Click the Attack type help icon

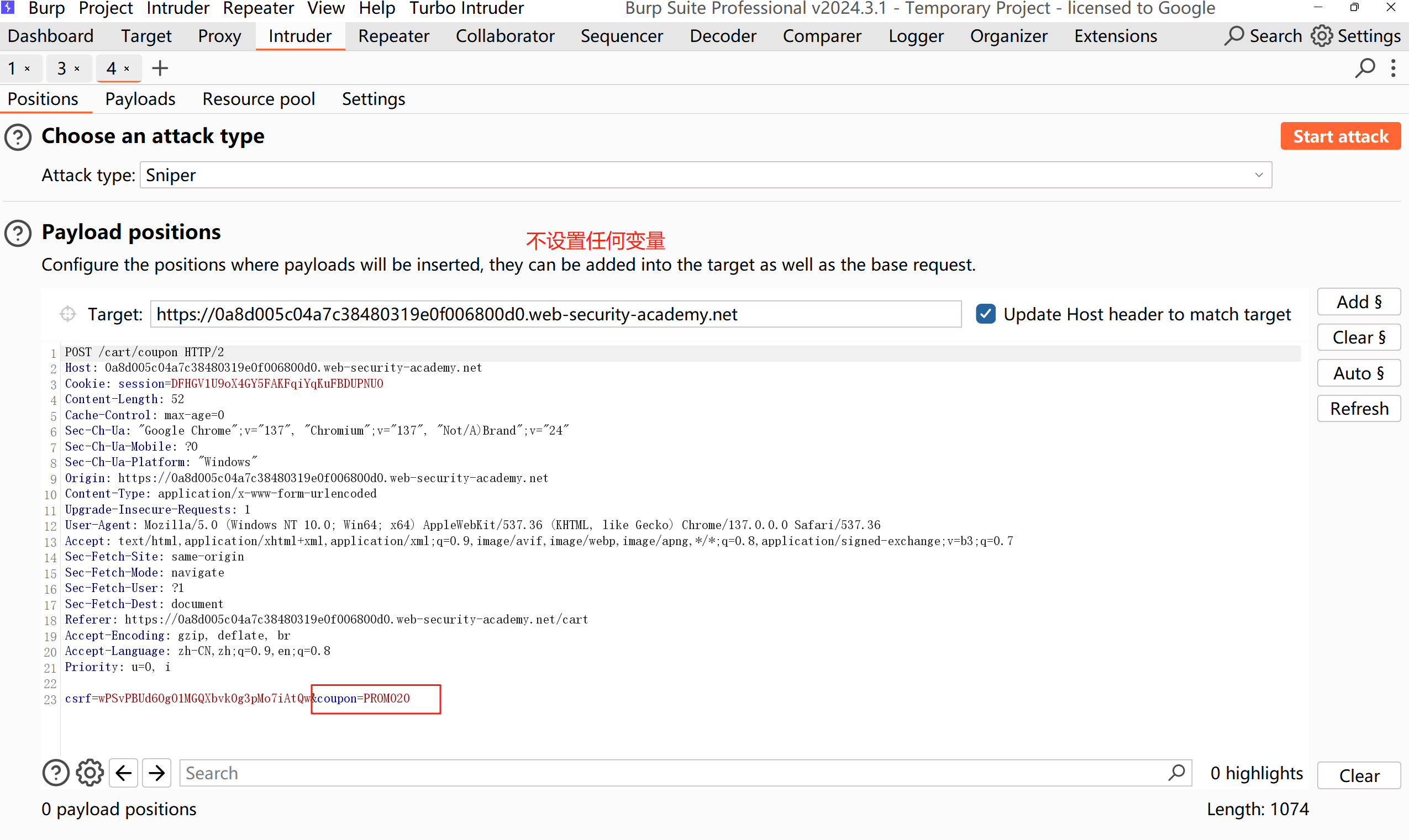pyautogui.click(x=18, y=137)
